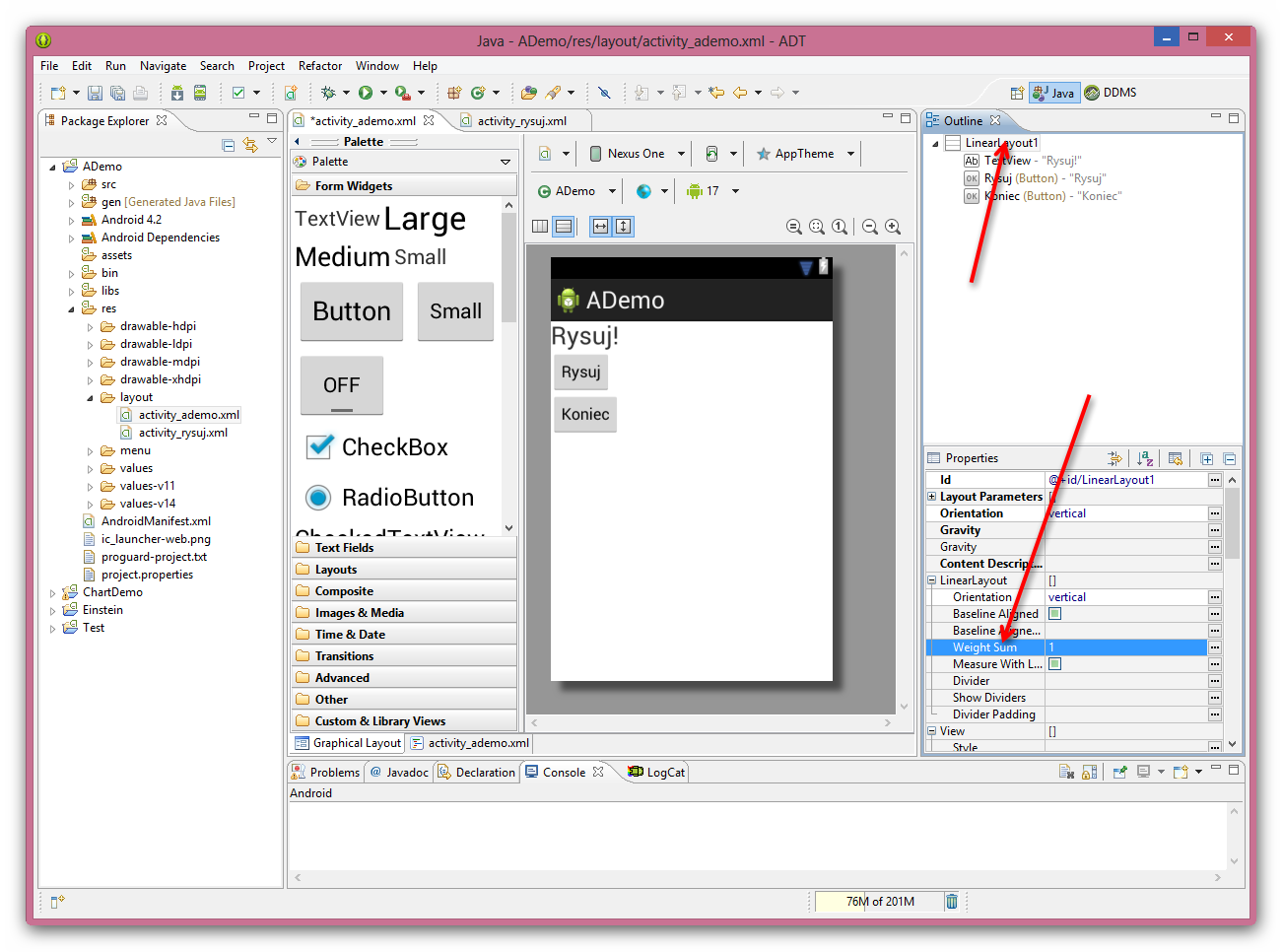This screenshot has height=952, width=1283.
Task: Save the current file via floppy icon
Action: click(x=96, y=93)
